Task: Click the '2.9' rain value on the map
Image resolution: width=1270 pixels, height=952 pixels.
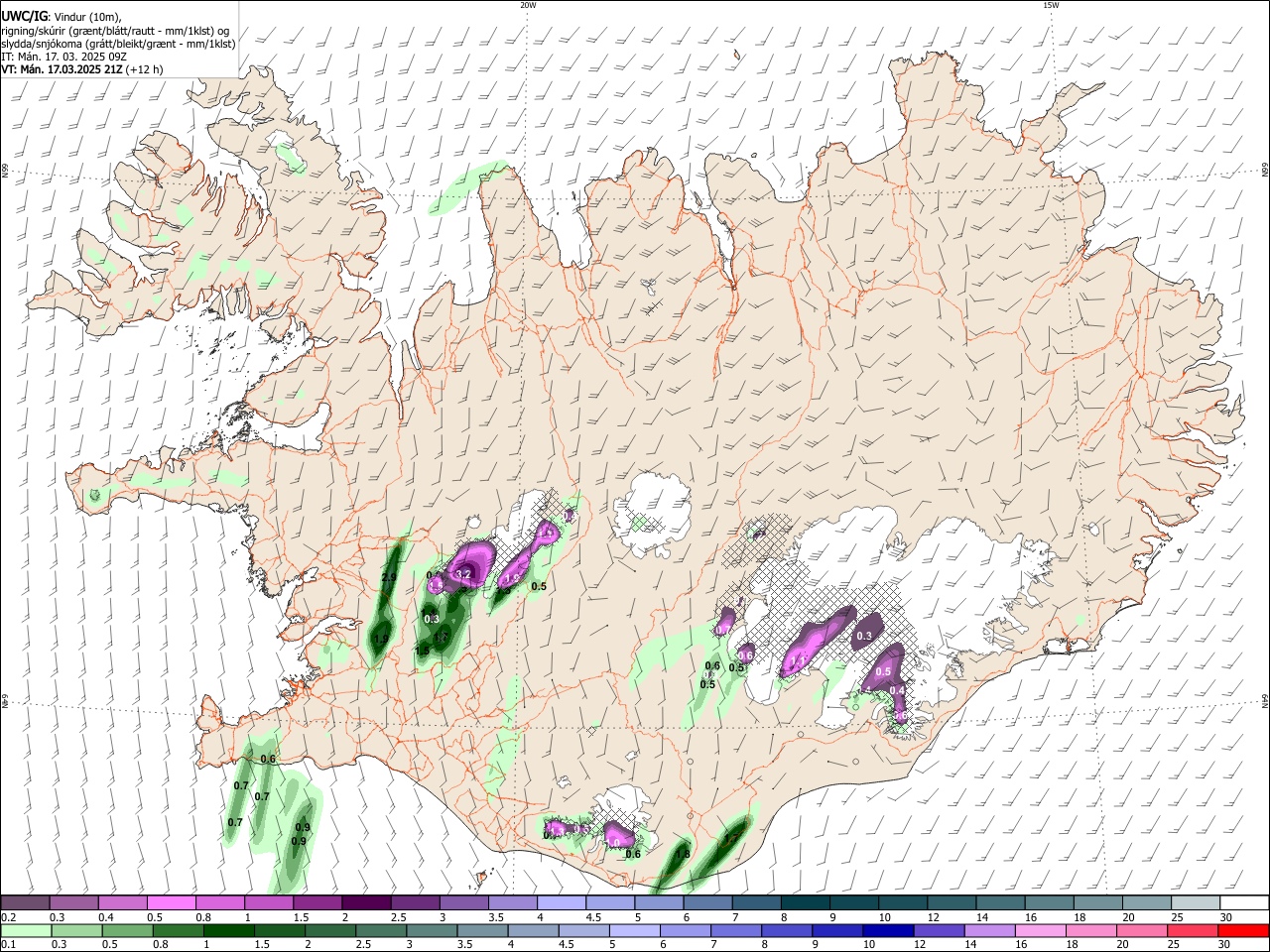Action: (389, 578)
